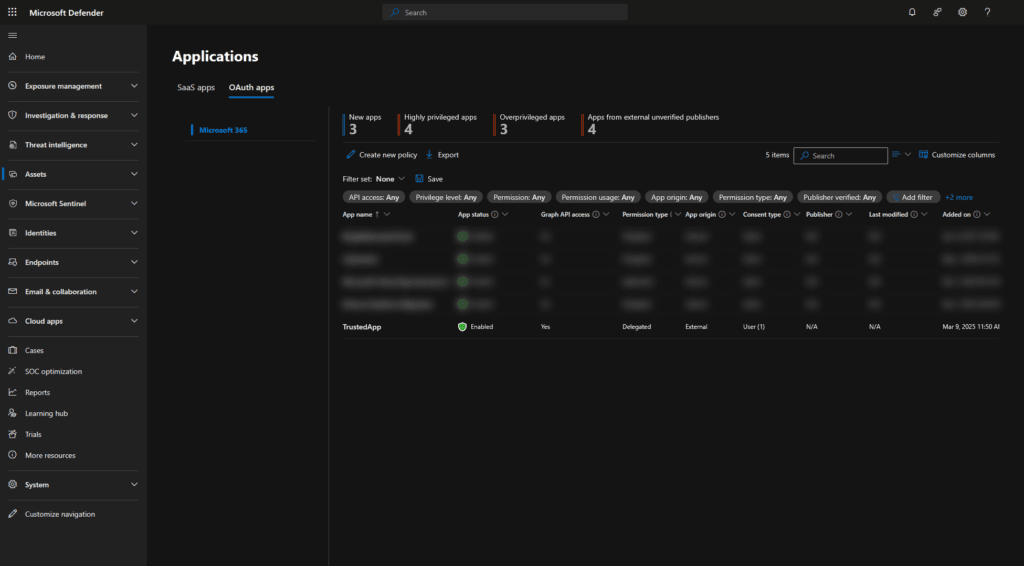Expand the Threat intelligence chevron
Image resolution: width=1024 pixels, height=566 pixels.
(134, 145)
